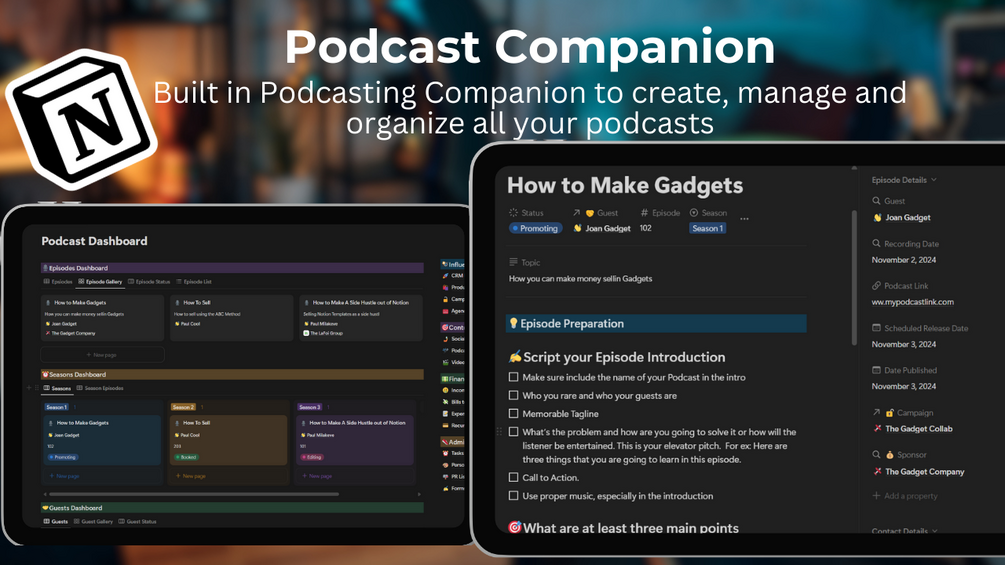Click the Recording Date search icon
Viewport: 1005px width, 565px height.
(x=876, y=243)
